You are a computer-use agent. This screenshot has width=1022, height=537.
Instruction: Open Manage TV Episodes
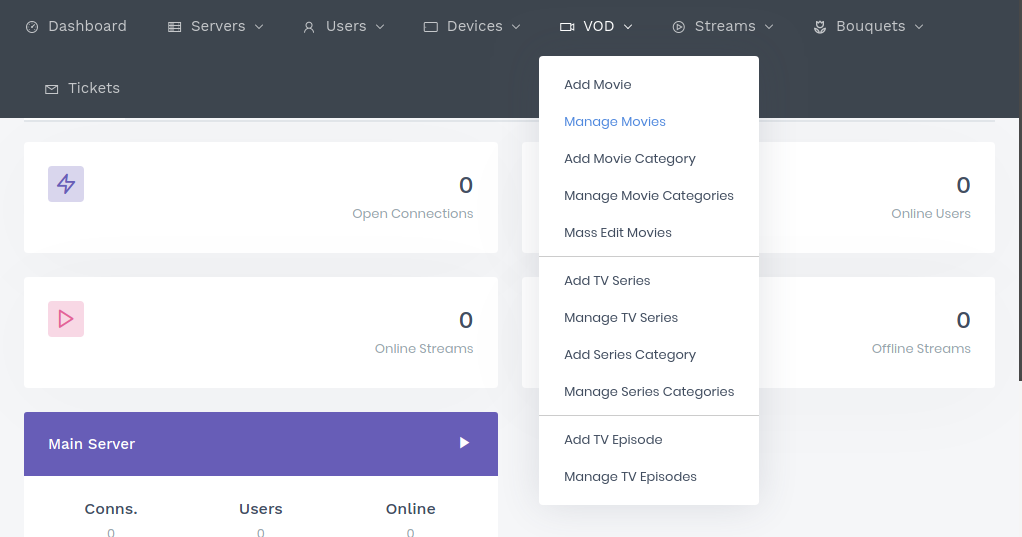coord(630,477)
